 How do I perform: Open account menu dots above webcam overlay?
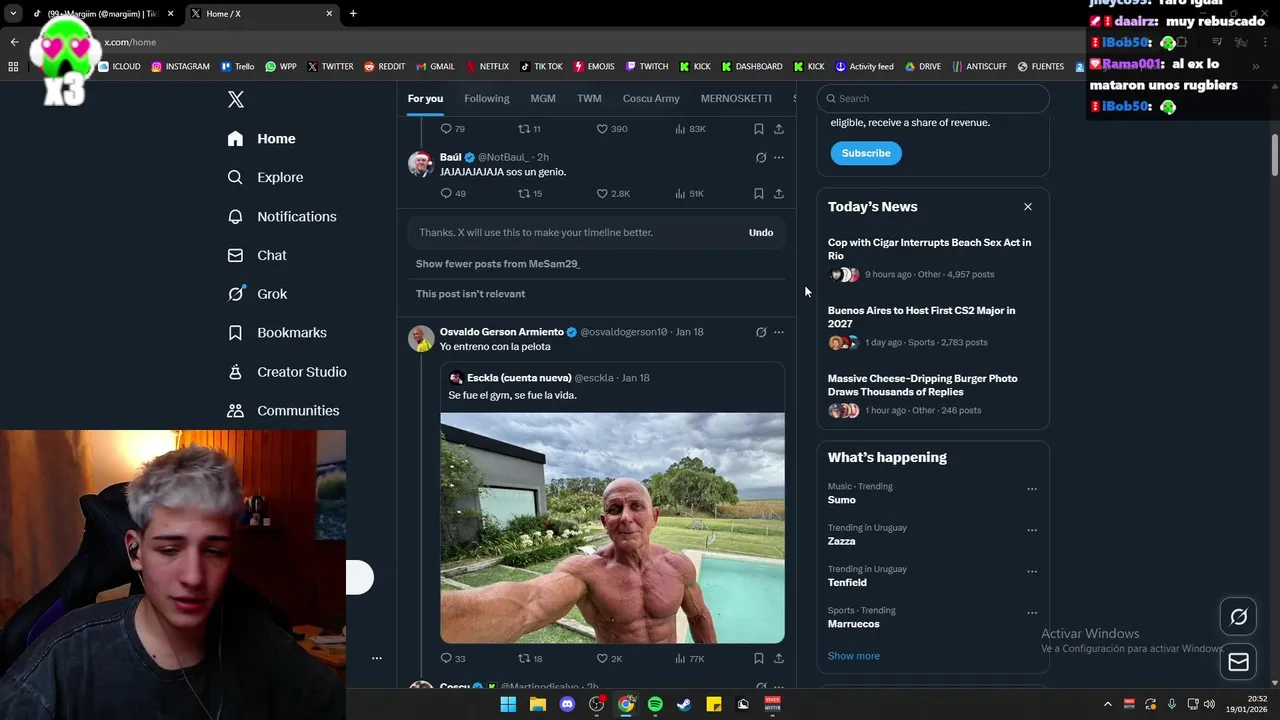click(x=377, y=658)
